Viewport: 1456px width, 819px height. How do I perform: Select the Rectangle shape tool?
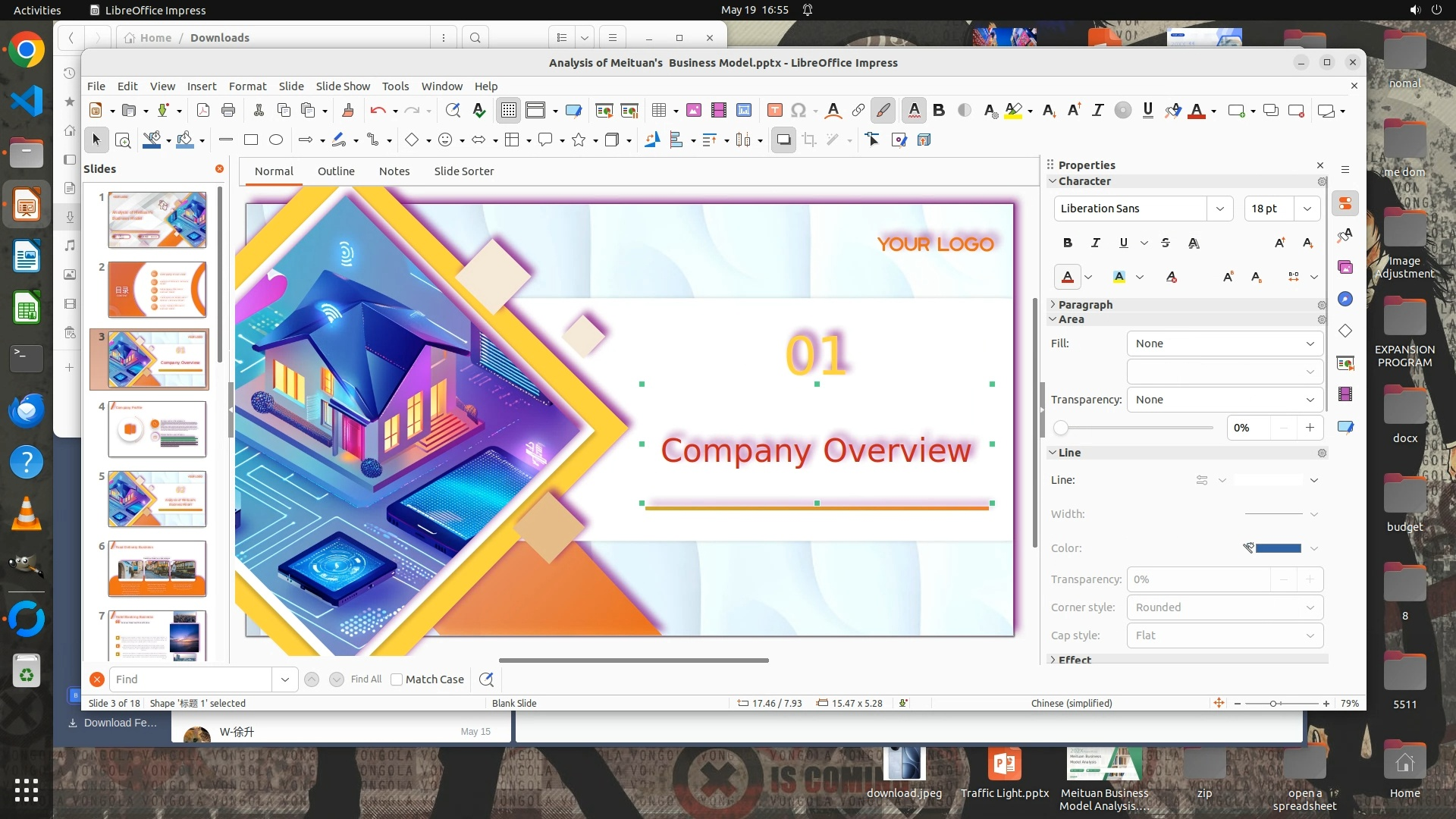click(251, 140)
